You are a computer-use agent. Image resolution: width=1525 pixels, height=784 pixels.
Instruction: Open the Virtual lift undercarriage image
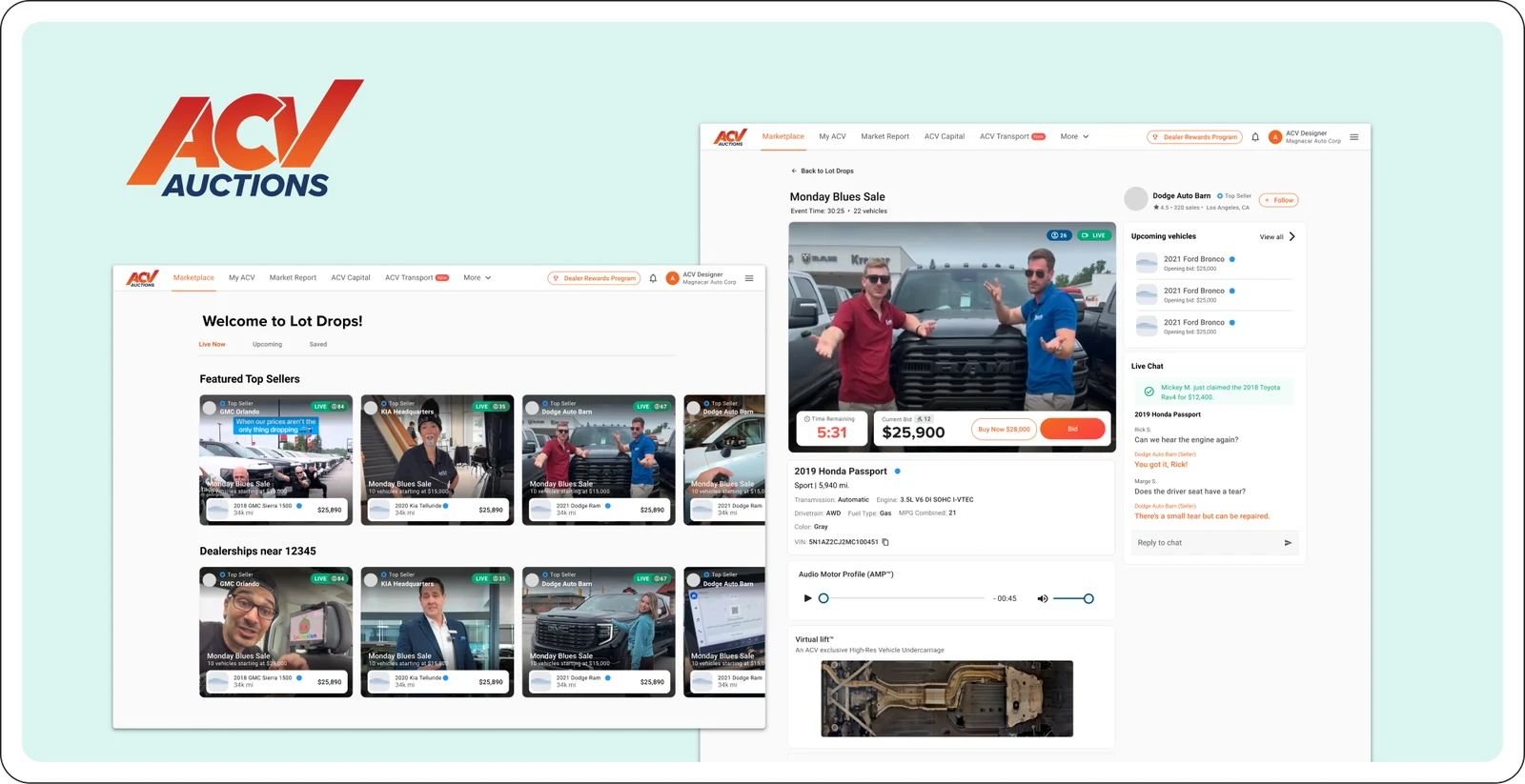coord(947,698)
